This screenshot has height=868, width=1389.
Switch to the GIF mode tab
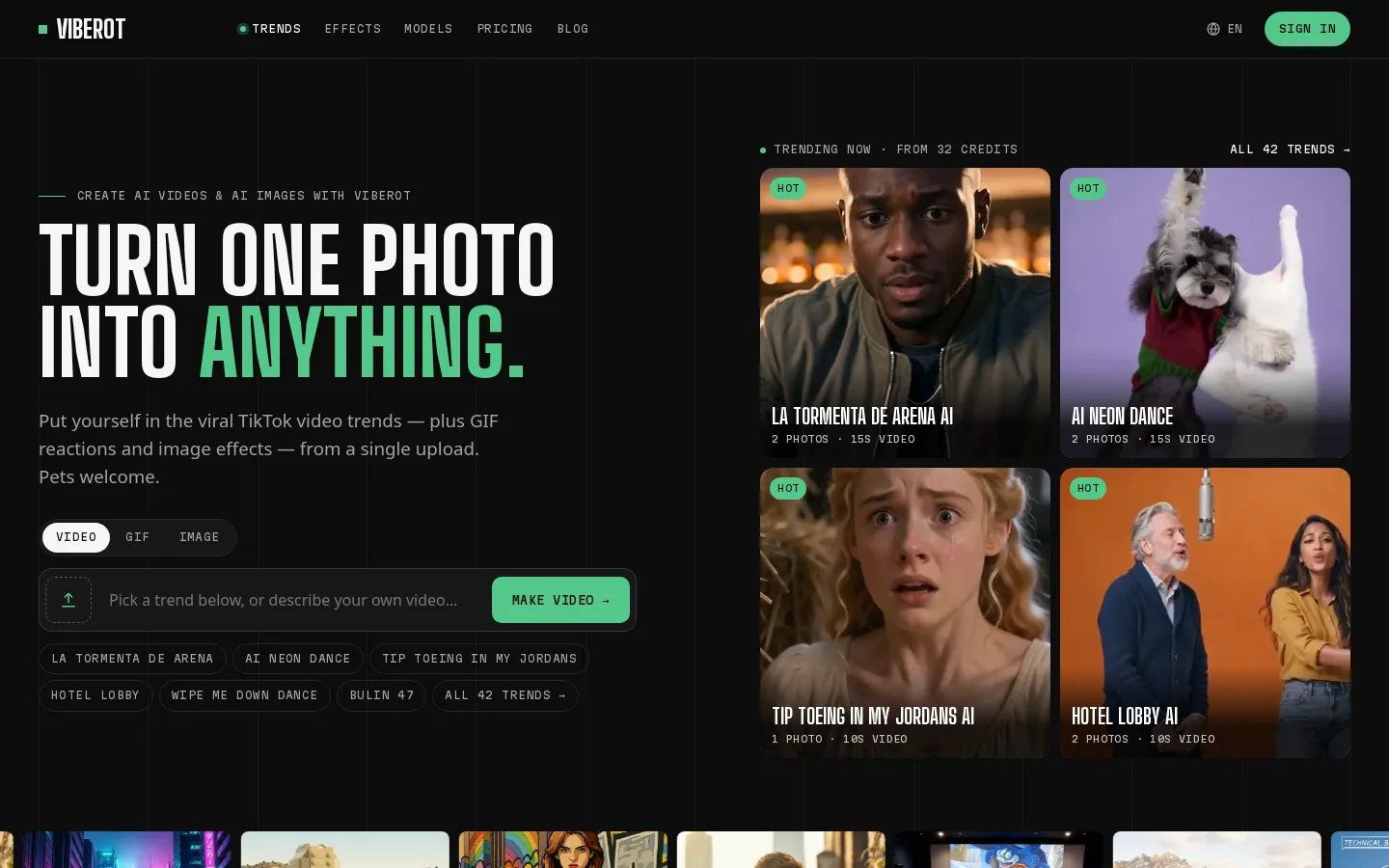[x=138, y=537]
